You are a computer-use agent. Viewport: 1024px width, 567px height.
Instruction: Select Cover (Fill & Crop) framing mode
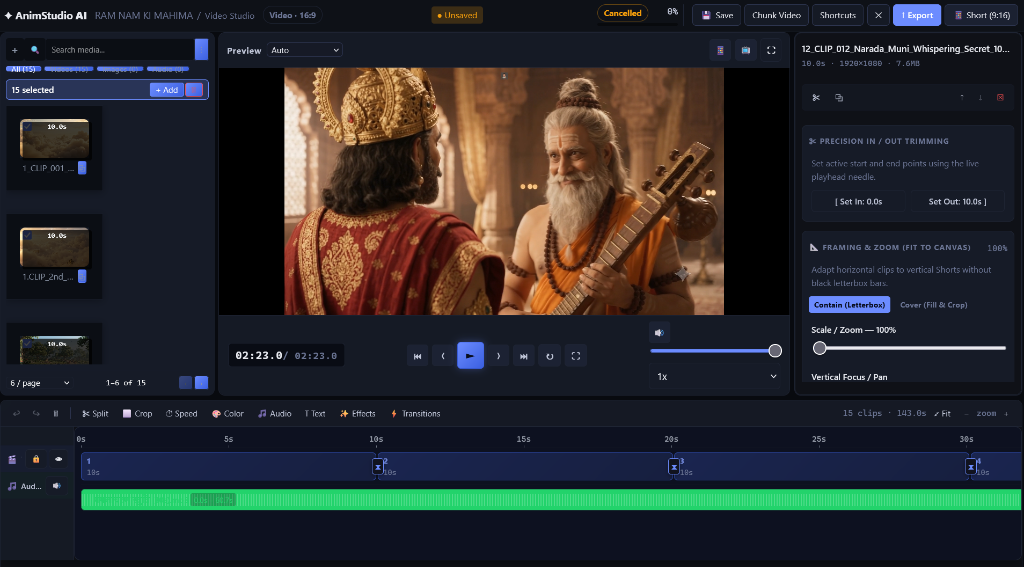(933, 305)
